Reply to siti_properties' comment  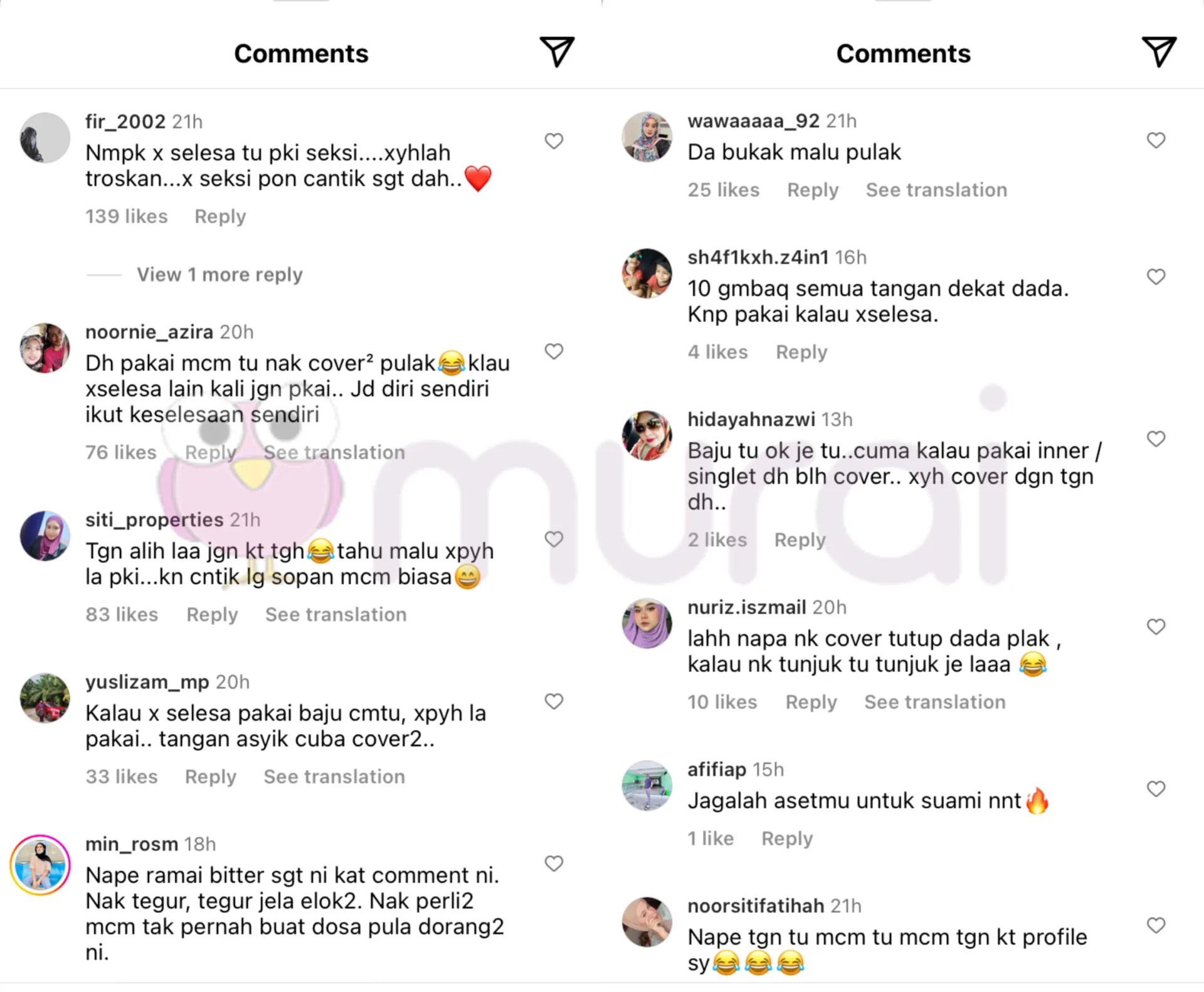point(212,615)
